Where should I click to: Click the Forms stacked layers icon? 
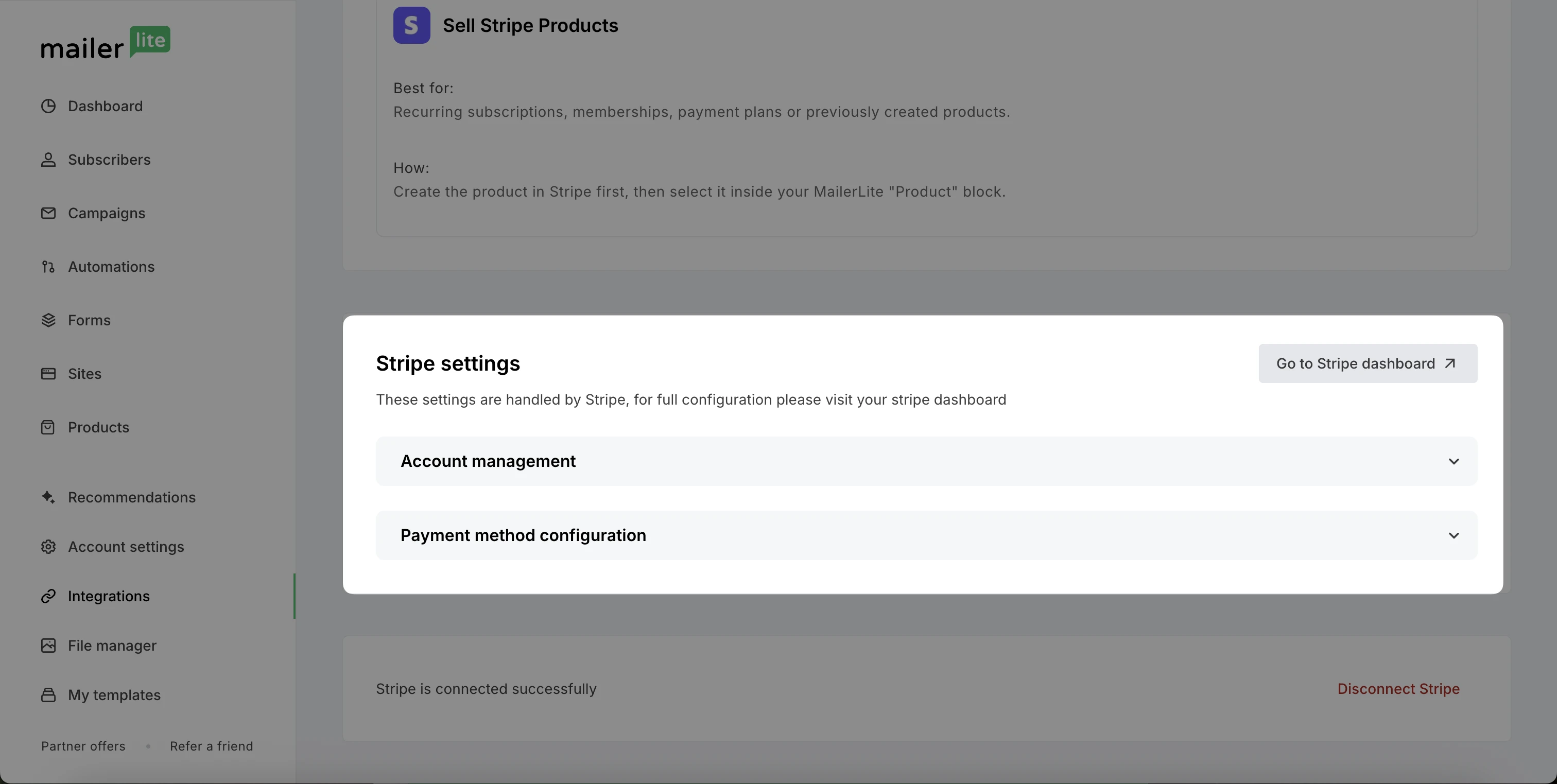pos(48,320)
